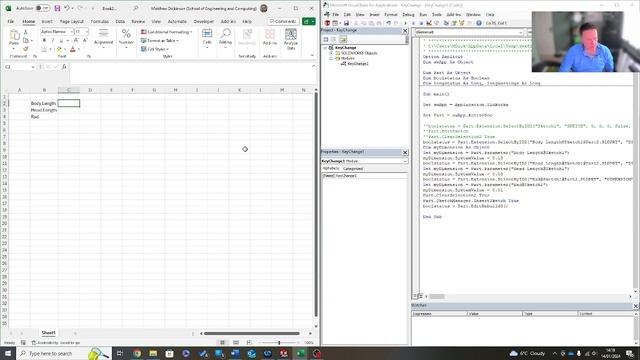Click the Insert Function fx icon

(x=64, y=67)
